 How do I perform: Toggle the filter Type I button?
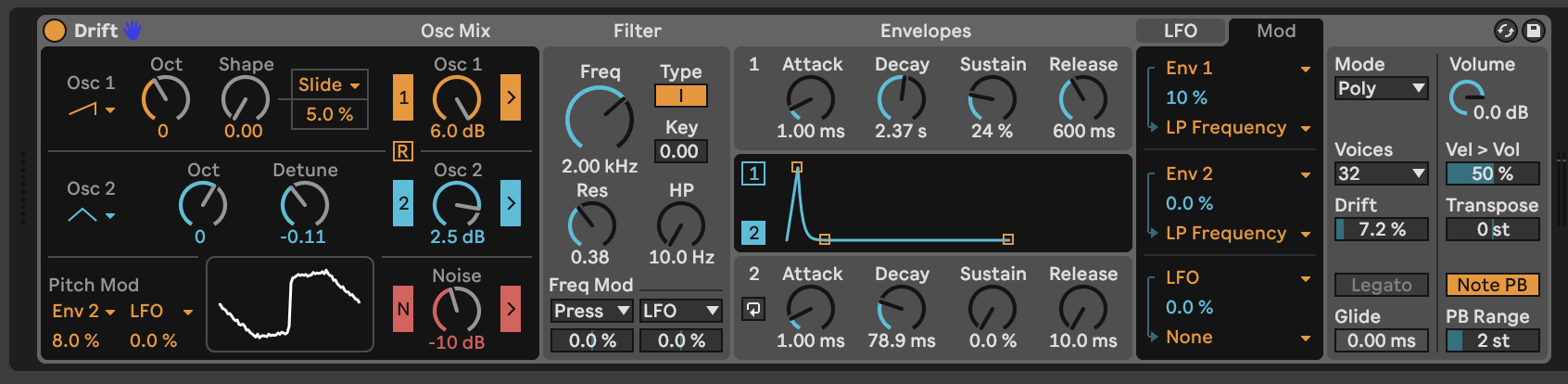[681, 96]
